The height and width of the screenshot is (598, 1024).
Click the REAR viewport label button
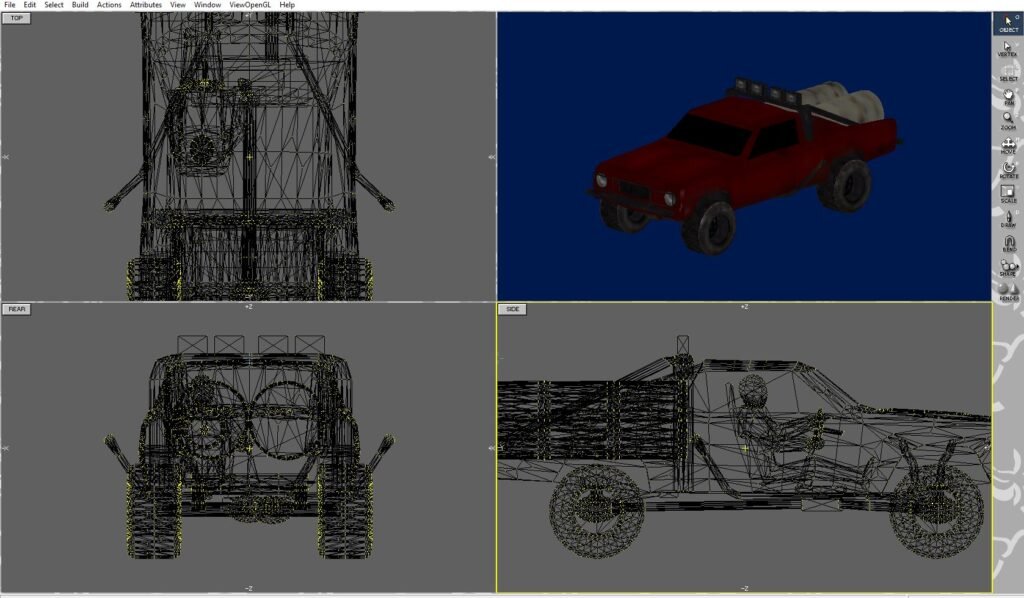coord(18,309)
